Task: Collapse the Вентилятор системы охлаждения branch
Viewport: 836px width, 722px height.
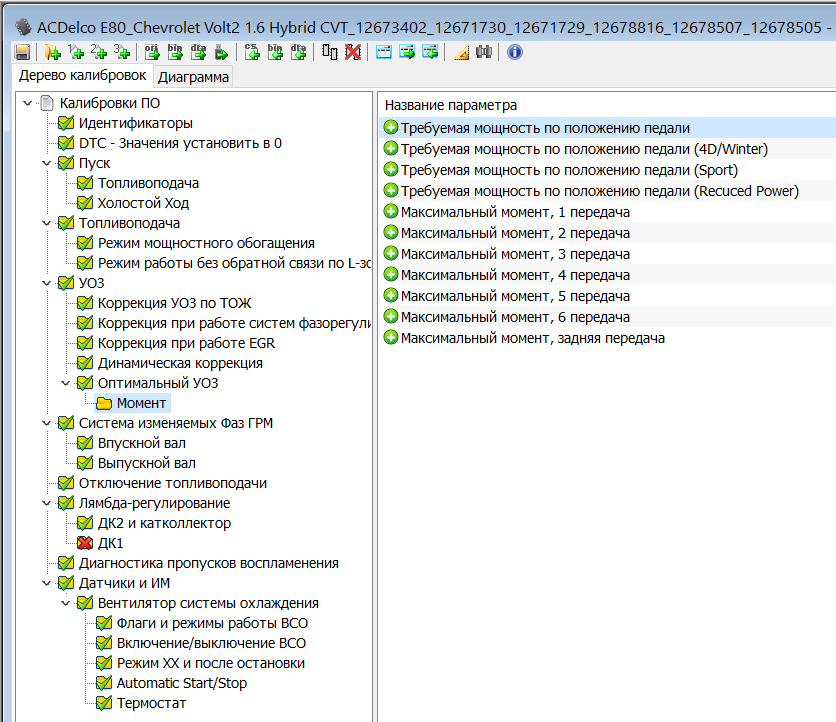Action: (x=66, y=603)
